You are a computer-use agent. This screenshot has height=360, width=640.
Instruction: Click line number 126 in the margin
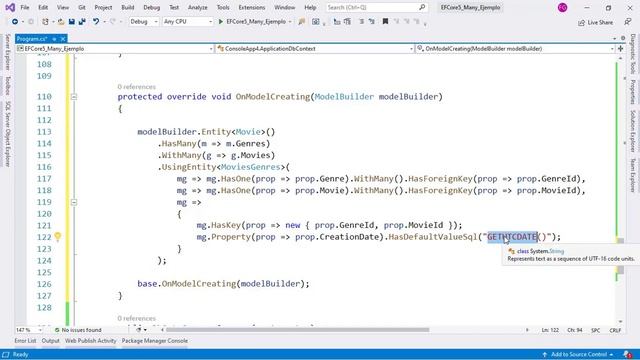point(44,284)
